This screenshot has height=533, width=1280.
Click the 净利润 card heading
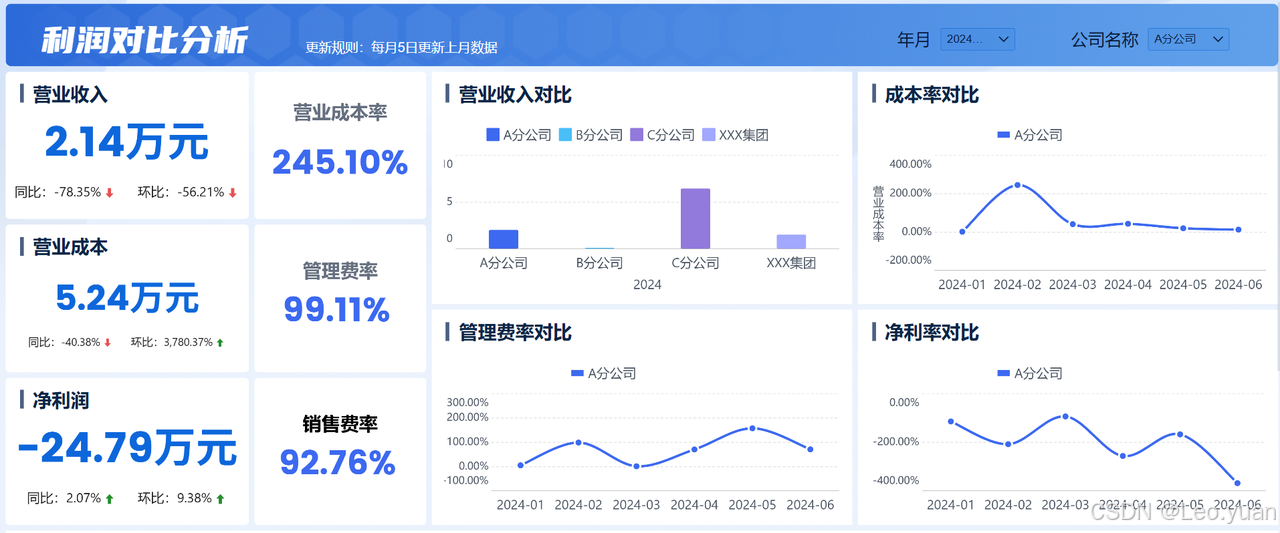pyautogui.click(x=61, y=401)
